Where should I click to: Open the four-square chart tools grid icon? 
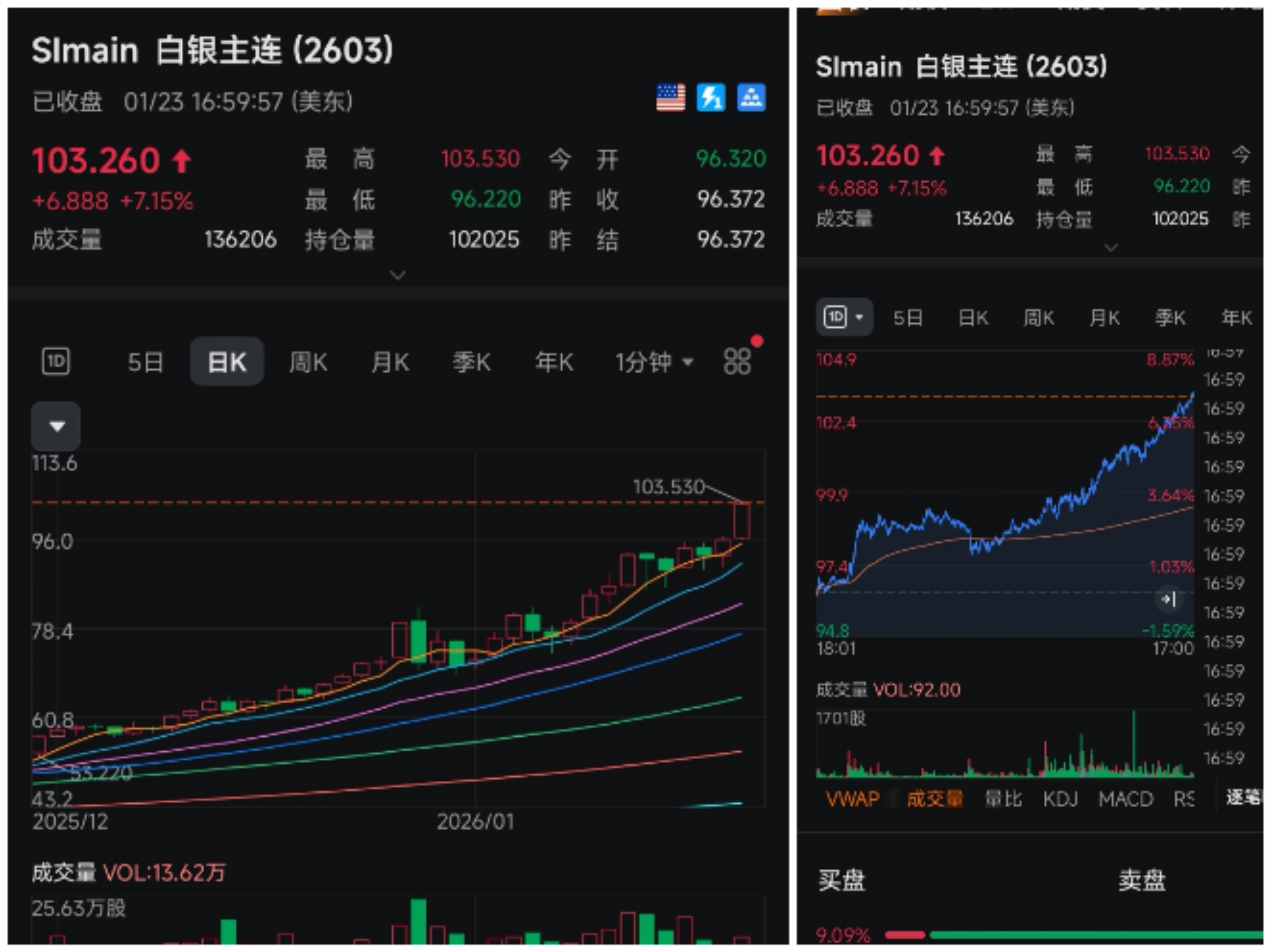[737, 361]
